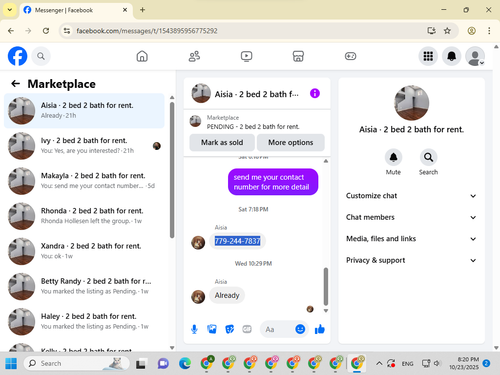Screen dimensions: 500x375
Task: Choose a sticker icon
Action: 229,329
